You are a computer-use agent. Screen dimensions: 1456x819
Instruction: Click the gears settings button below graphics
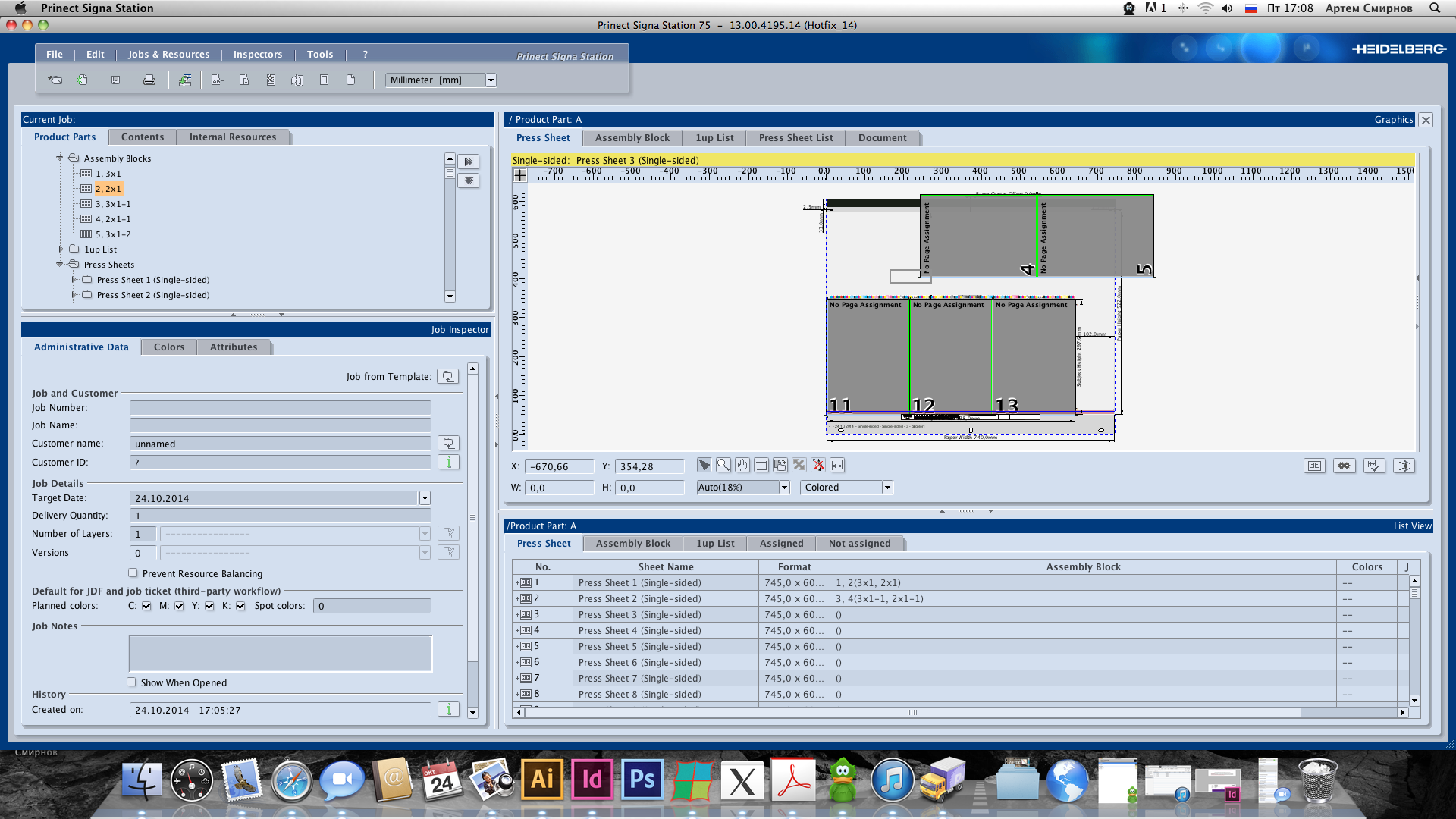tap(1345, 466)
